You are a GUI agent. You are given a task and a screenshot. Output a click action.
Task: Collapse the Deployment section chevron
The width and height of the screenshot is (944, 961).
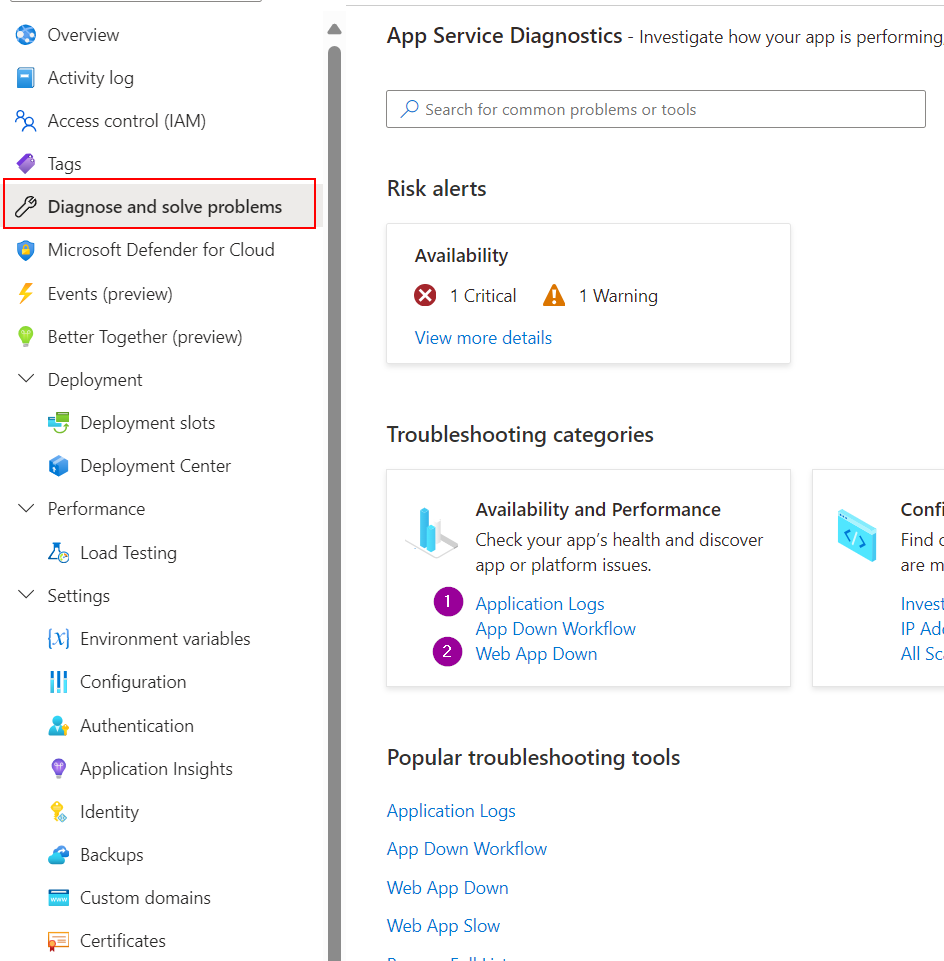pyautogui.click(x=26, y=379)
